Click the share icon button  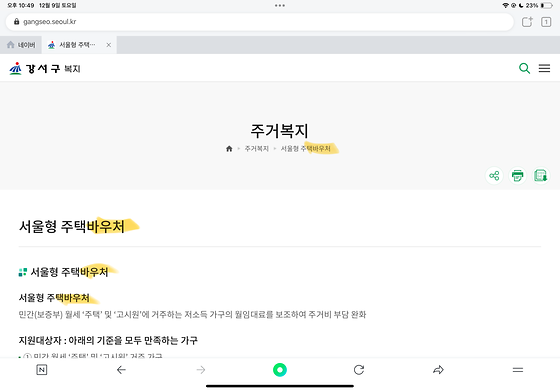coord(494,176)
